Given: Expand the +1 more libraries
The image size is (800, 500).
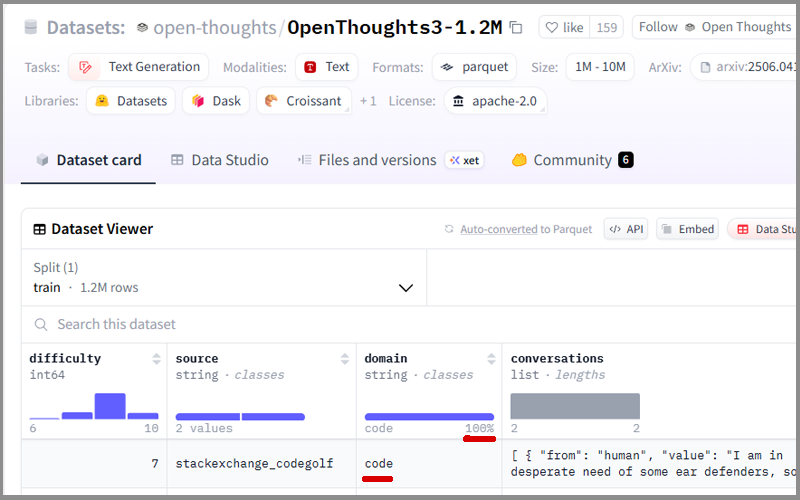Looking at the screenshot, I should (368, 101).
